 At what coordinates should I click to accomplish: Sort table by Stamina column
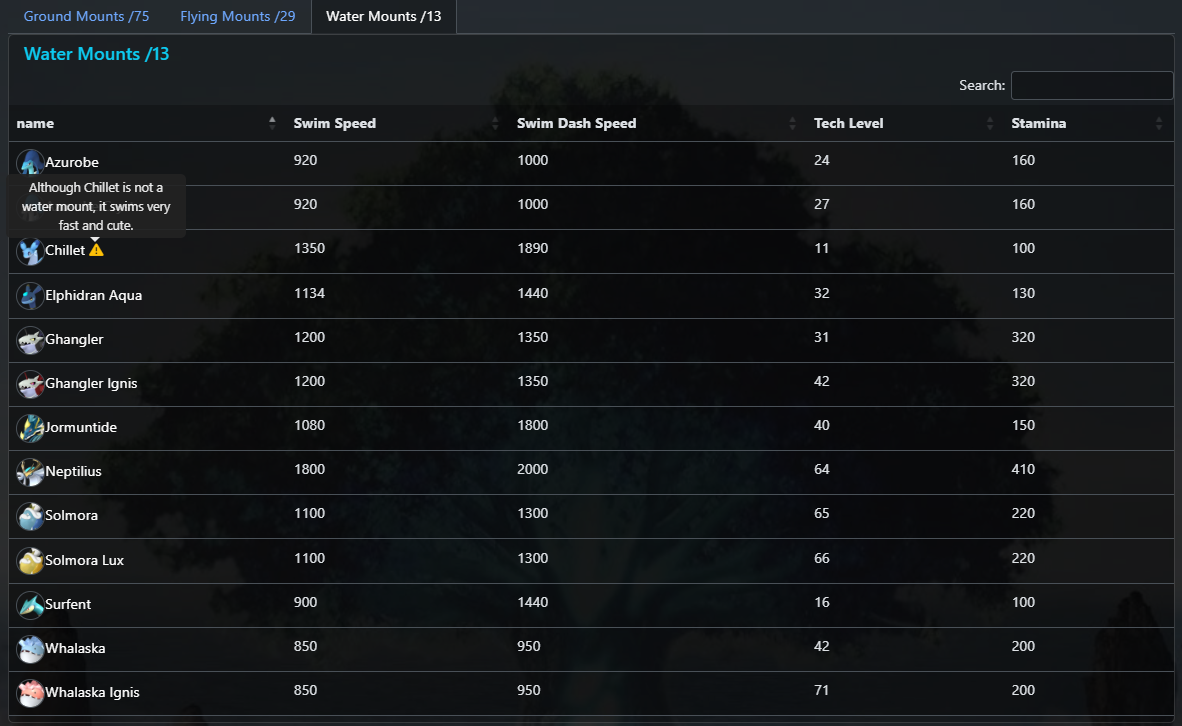1089,124
